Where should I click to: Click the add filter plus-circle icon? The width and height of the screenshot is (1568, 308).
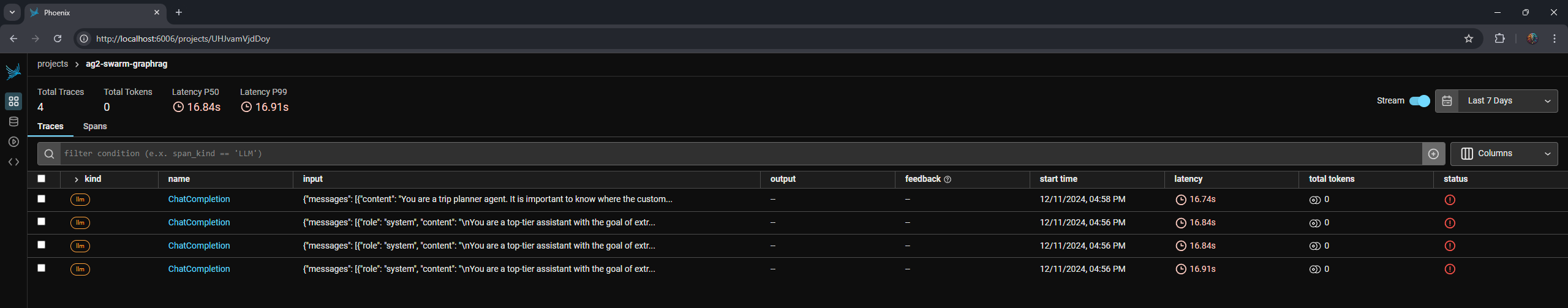(1433, 154)
